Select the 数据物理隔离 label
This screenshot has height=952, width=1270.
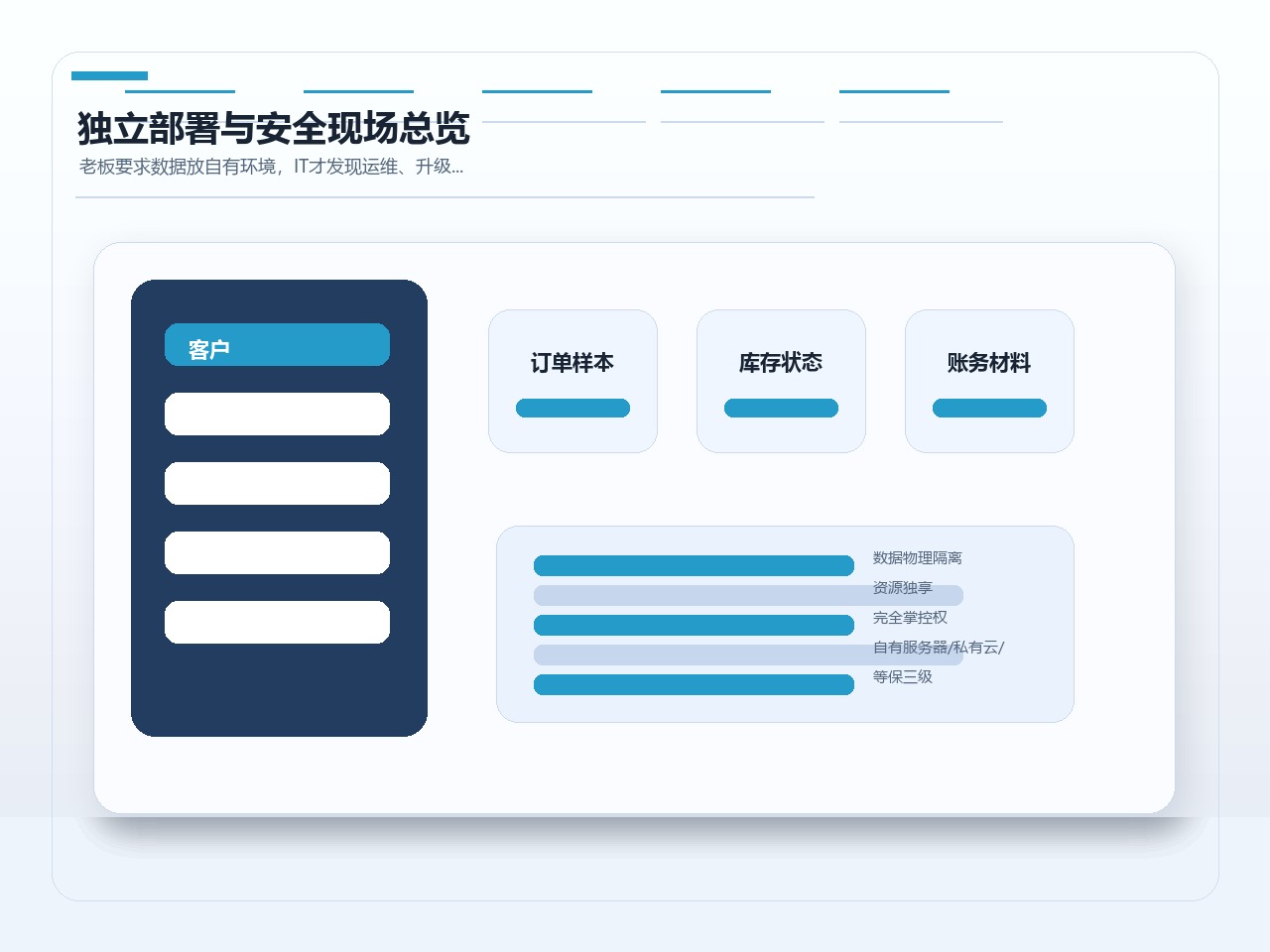pyautogui.click(x=918, y=558)
